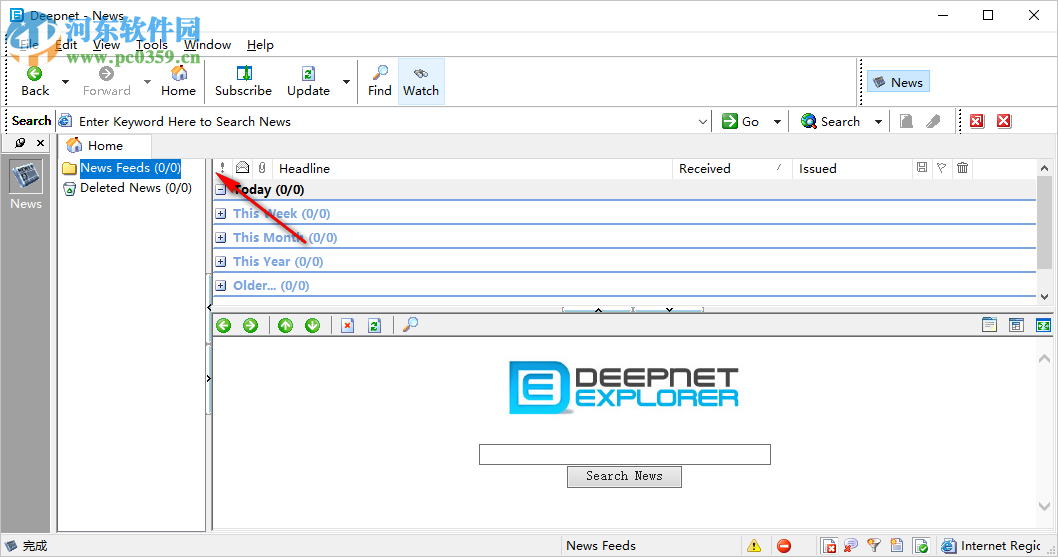1058x557 pixels.
Task: Toggle the Watch binoculars button
Action: [421, 81]
